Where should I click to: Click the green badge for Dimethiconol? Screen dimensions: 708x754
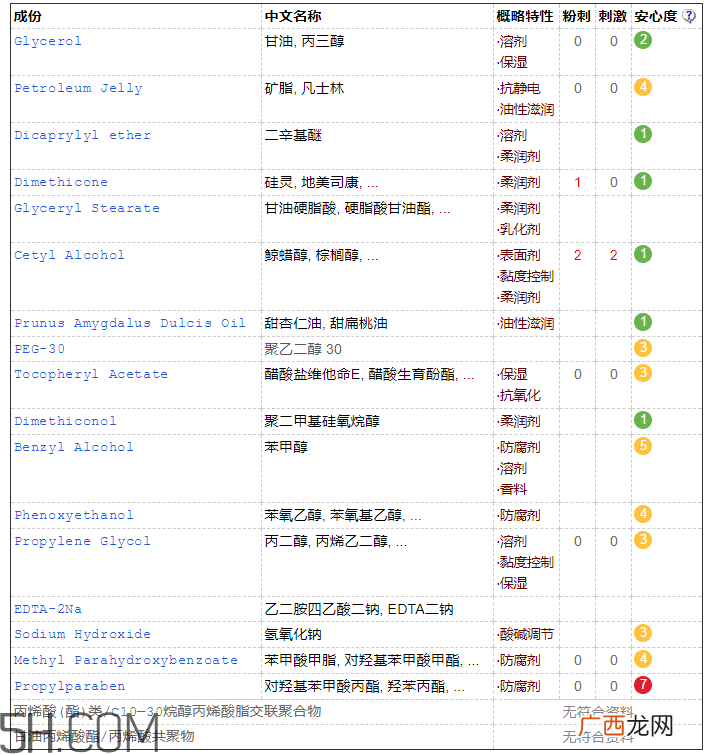click(643, 420)
